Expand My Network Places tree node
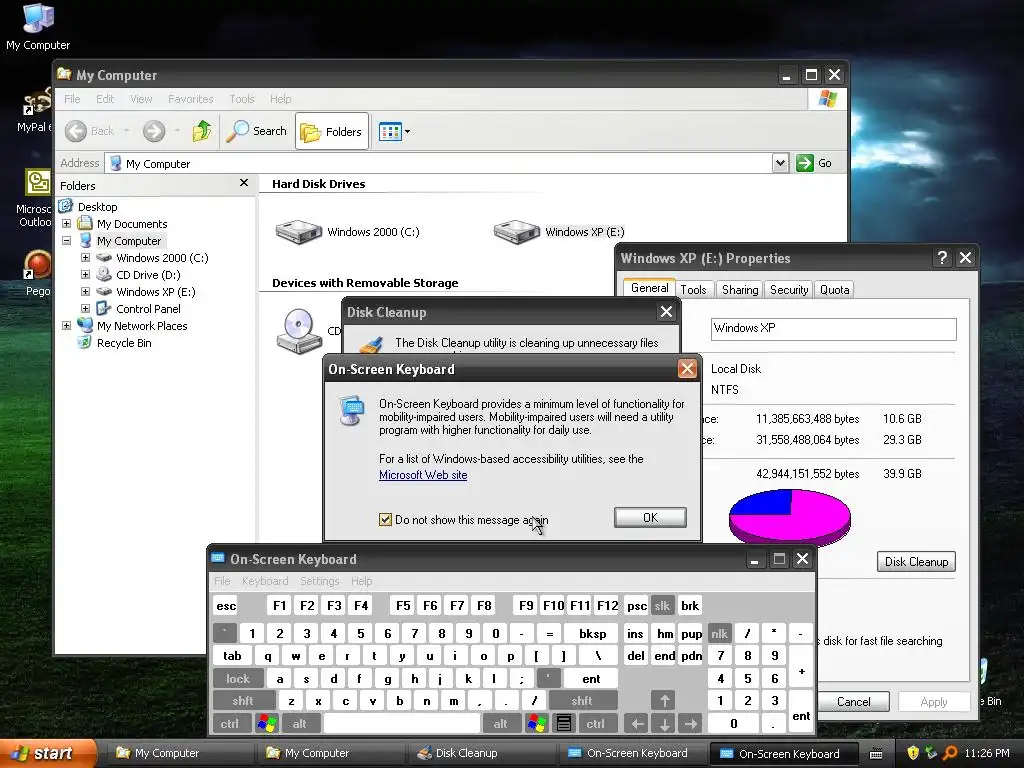Image resolution: width=1024 pixels, height=768 pixels. click(x=66, y=325)
